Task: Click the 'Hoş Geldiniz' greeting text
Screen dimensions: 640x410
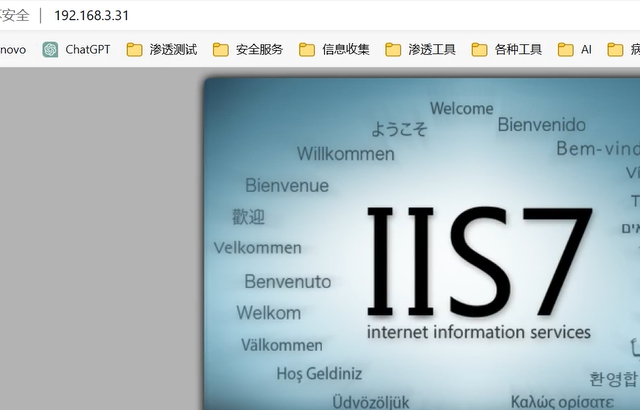Action: 317,374
